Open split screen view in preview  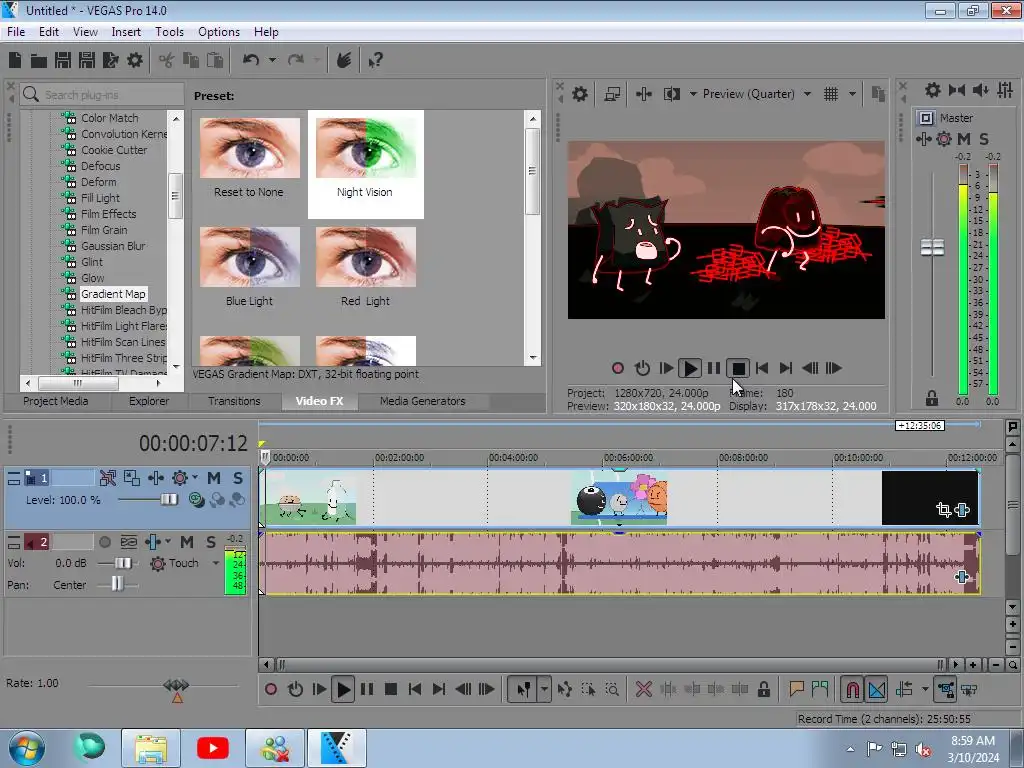672,94
